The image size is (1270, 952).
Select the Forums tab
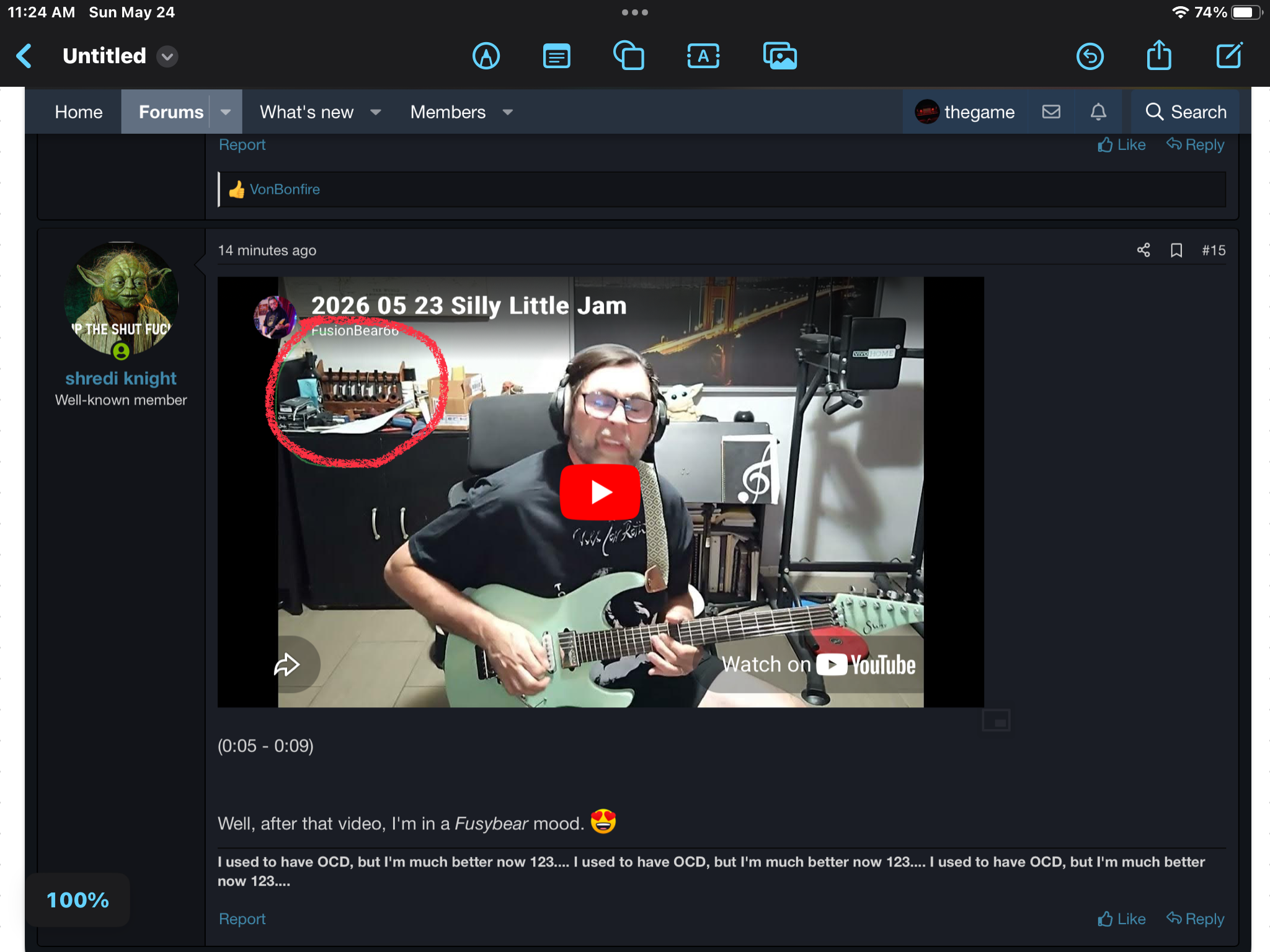[x=171, y=112]
